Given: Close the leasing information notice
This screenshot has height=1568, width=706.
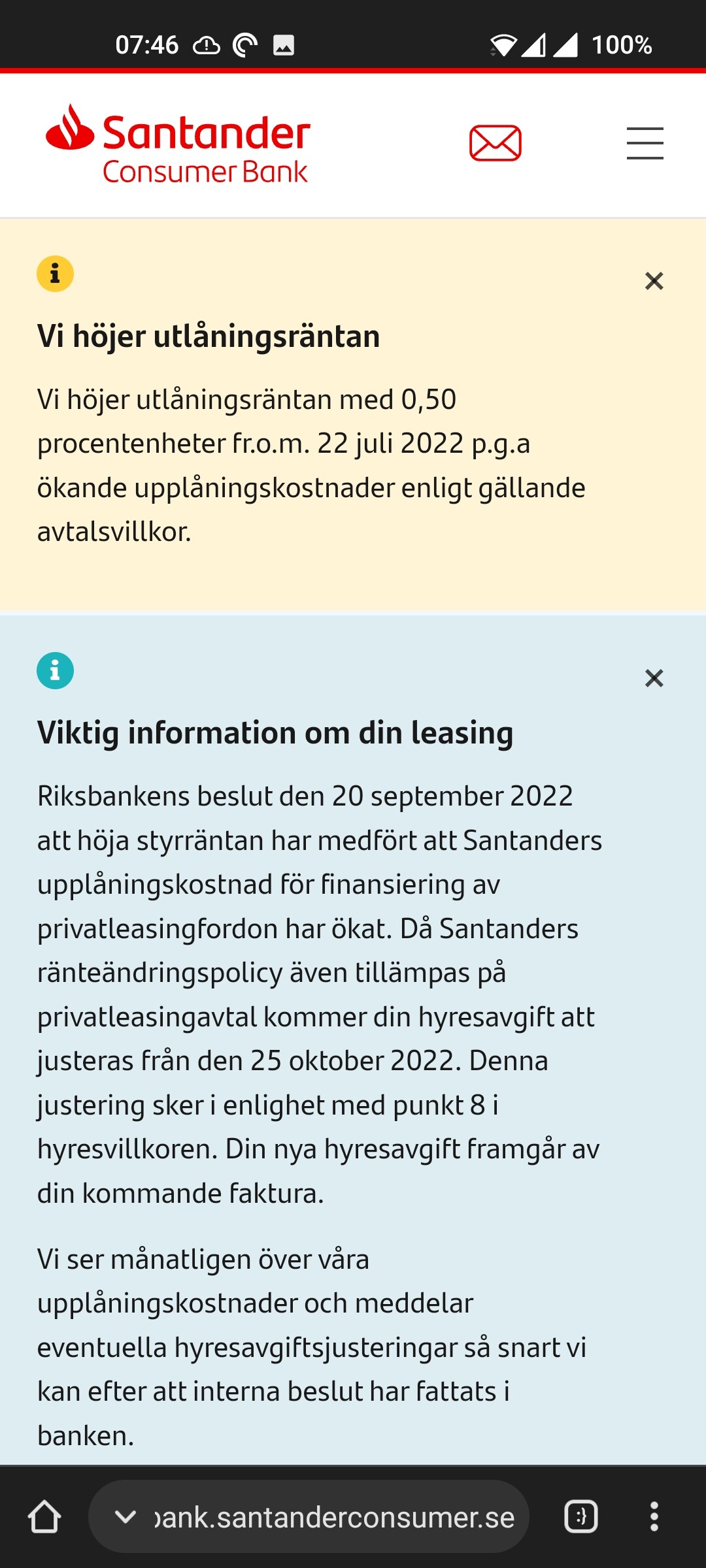Looking at the screenshot, I should pyautogui.click(x=654, y=678).
